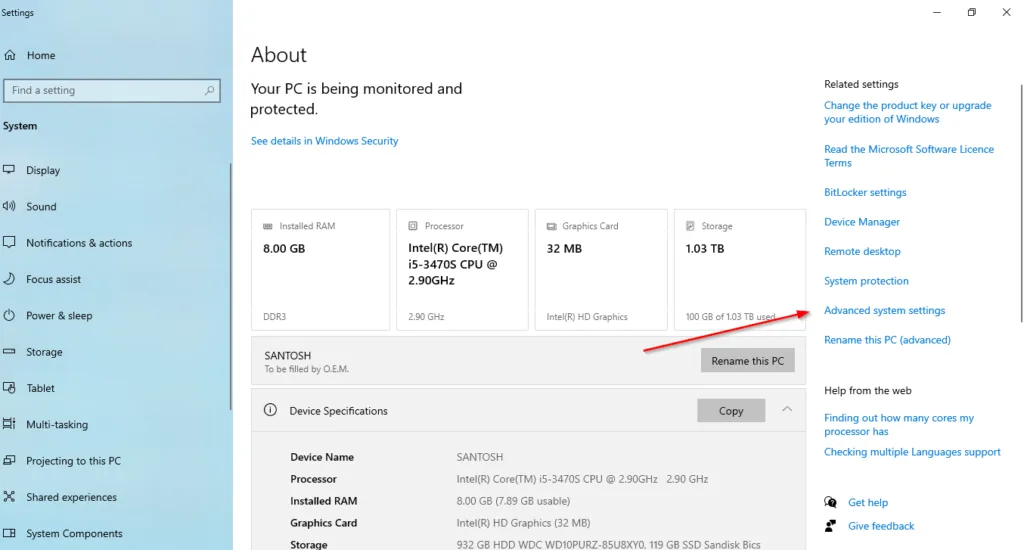Viewport: 1024px width, 550px height.
Task: Click the right-side vertical scrollbar
Action: pyautogui.click(x=1019, y=200)
